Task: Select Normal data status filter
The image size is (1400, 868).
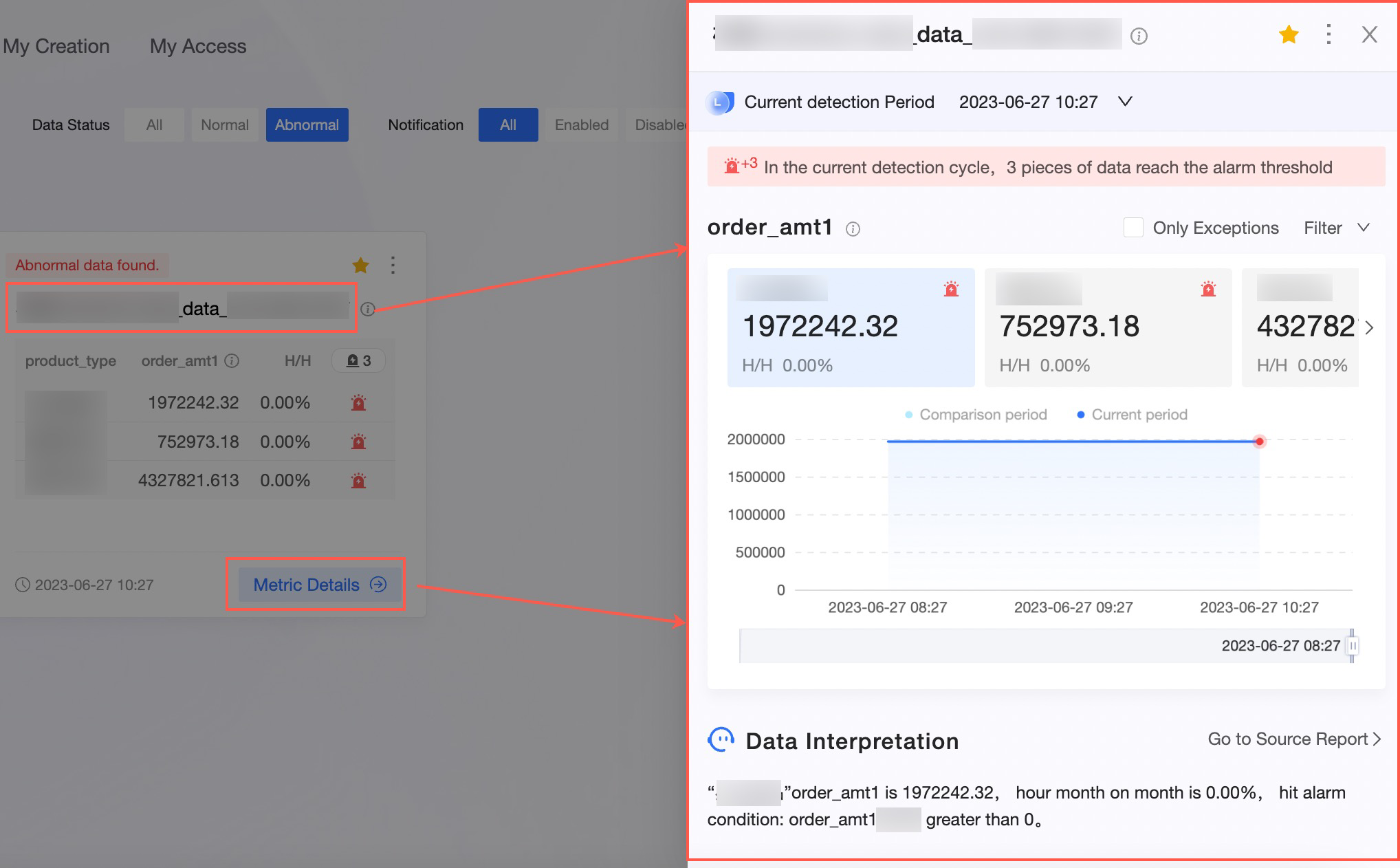Action: 224,124
